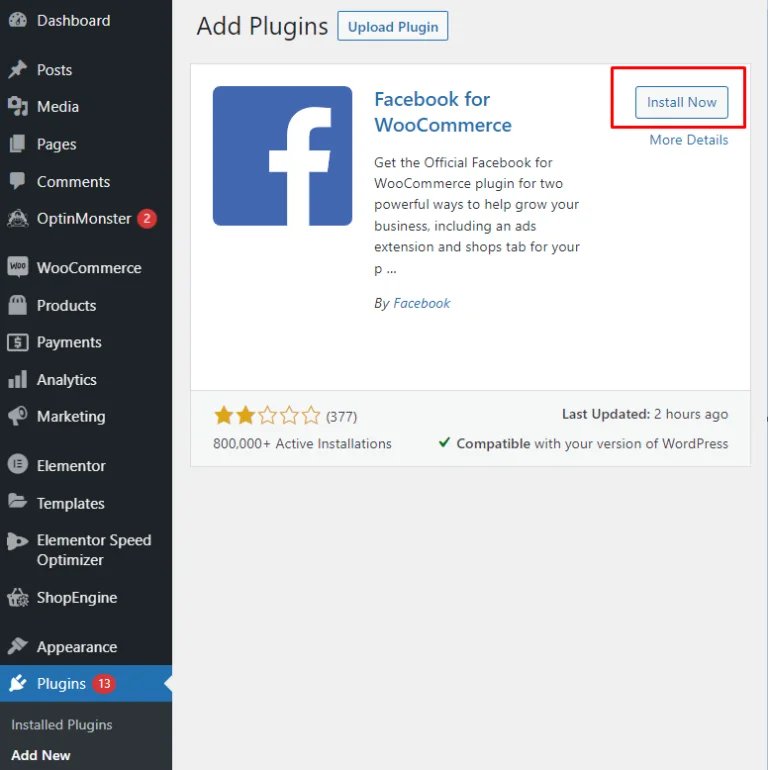Open the Payments menu item
768x770 pixels.
[x=69, y=342]
